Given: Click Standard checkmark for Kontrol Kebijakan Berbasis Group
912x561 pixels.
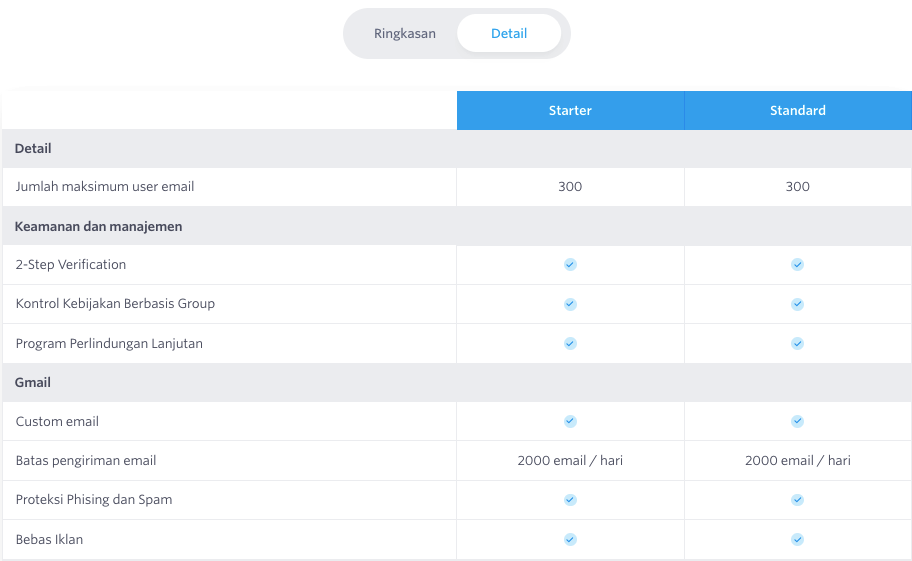Looking at the screenshot, I should click(x=797, y=304).
